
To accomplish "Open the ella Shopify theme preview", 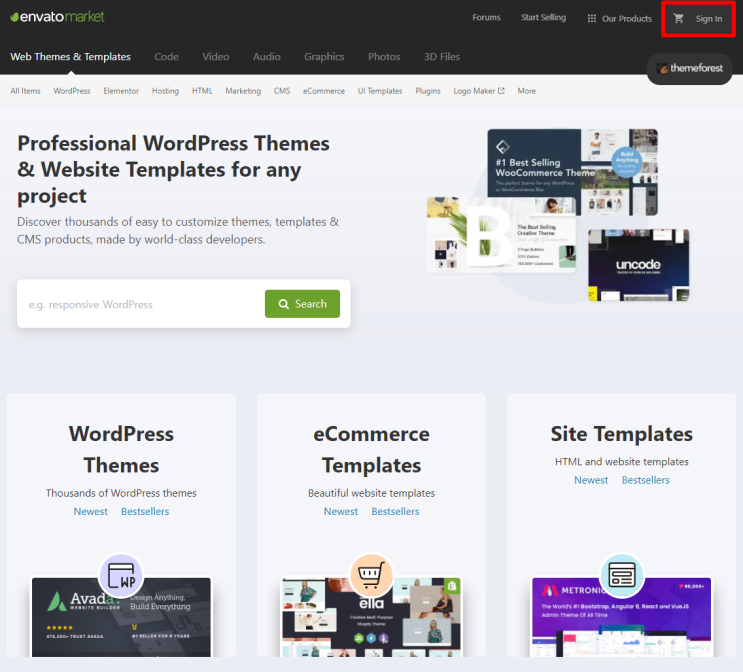I will pyautogui.click(x=372, y=617).
